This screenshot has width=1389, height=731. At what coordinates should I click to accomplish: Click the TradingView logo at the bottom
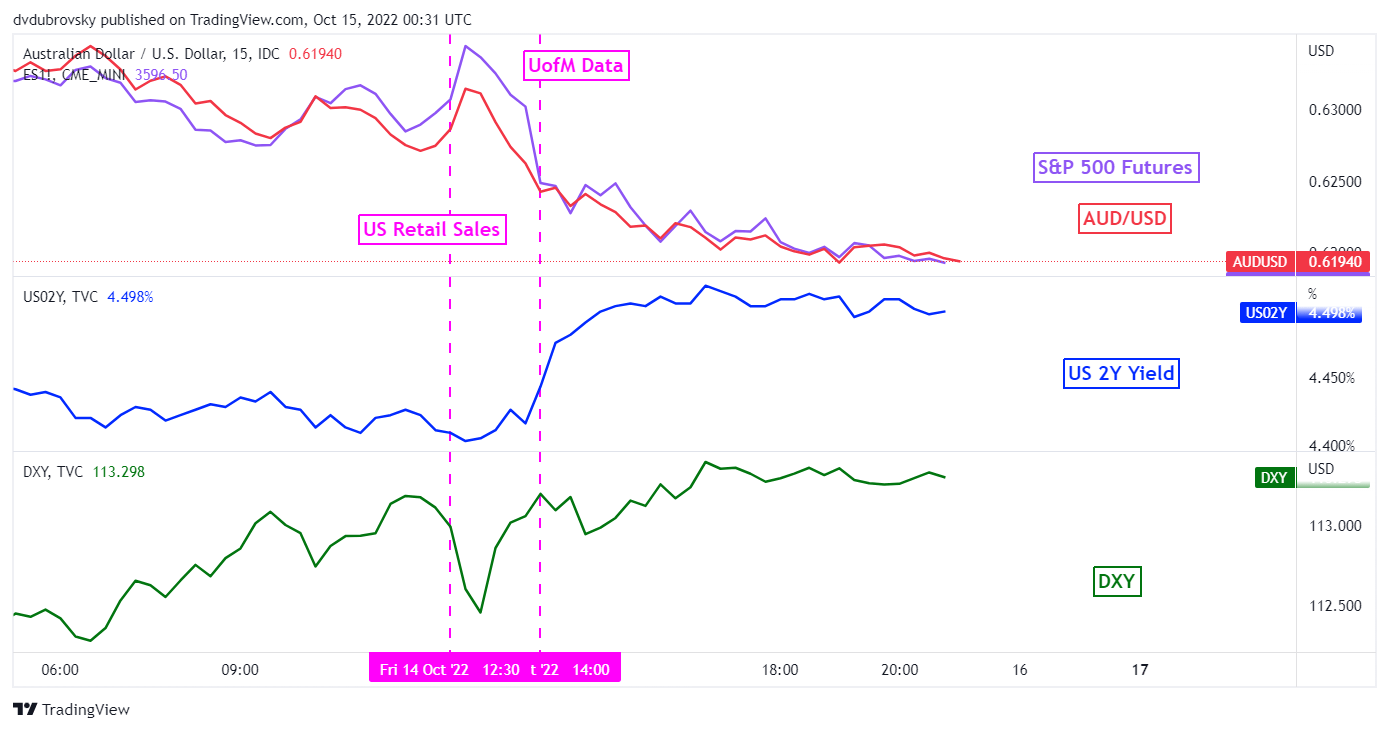pos(73,709)
